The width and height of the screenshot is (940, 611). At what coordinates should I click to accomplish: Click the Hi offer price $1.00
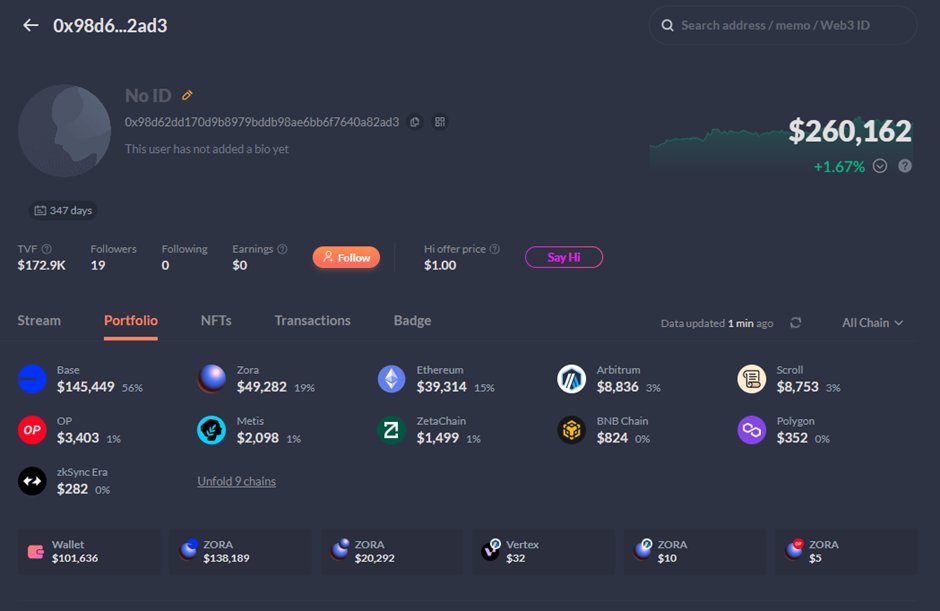[440, 265]
